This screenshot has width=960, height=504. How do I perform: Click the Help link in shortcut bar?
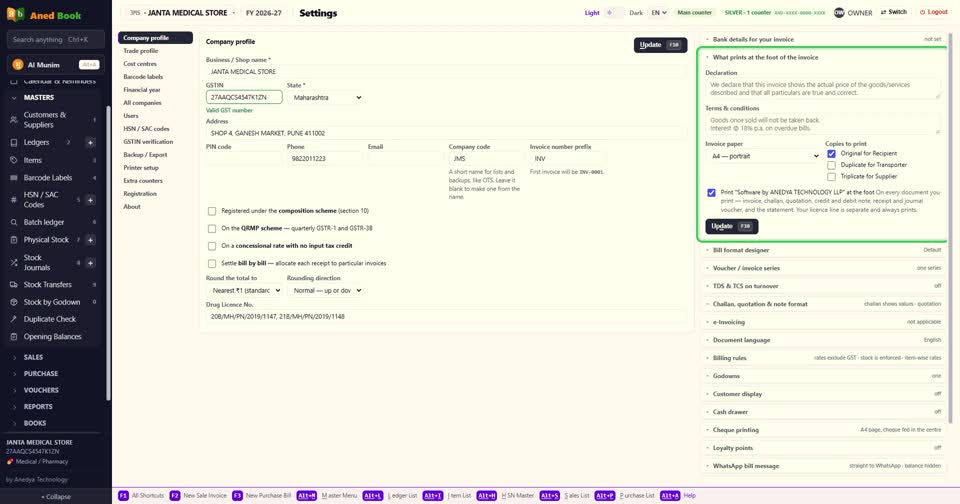[689, 495]
